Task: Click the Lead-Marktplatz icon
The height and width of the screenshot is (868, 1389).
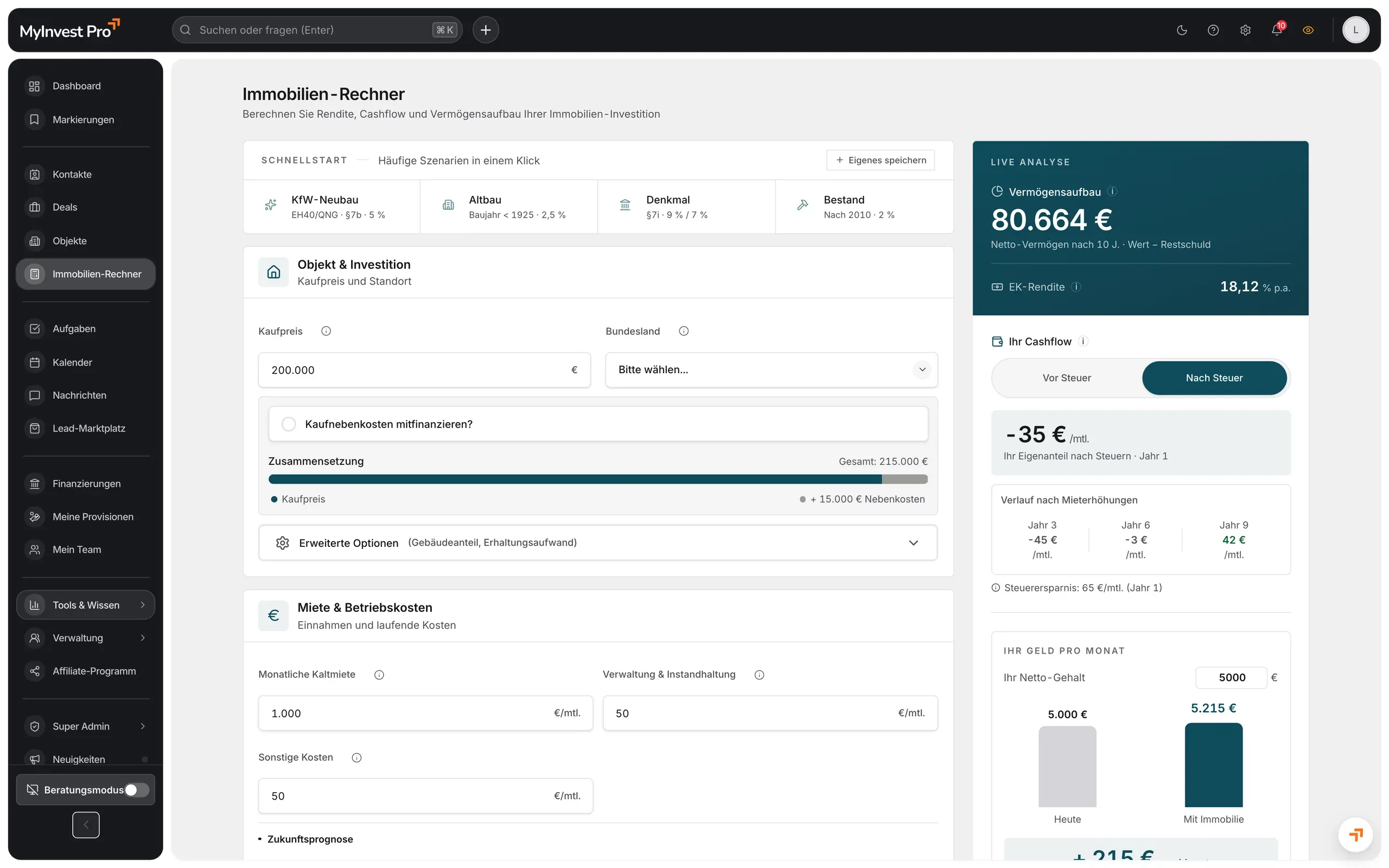Action: [34, 428]
